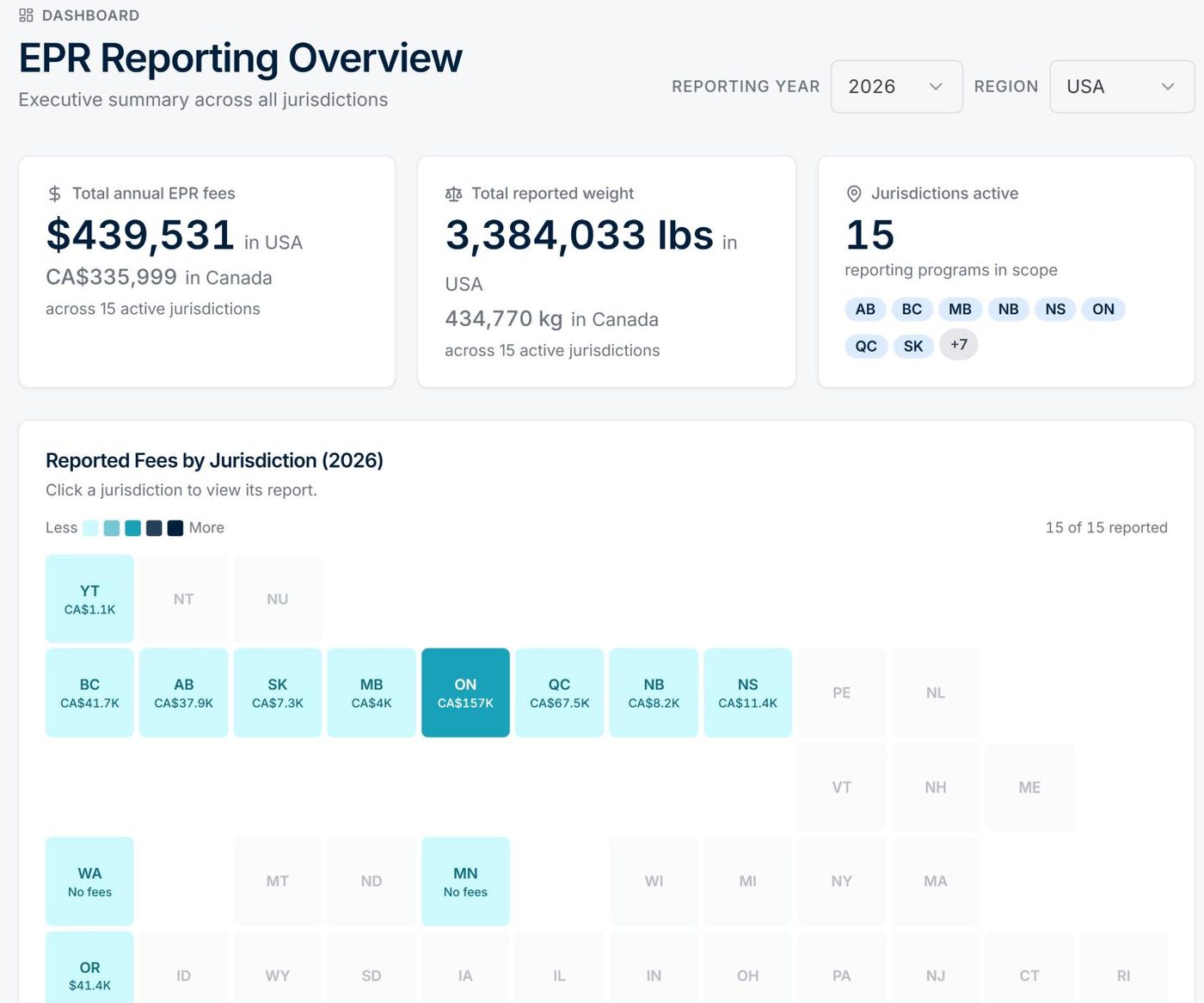The width and height of the screenshot is (1204, 1003).
Task: Click the MB jurisdiction chip
Action: [x=960, y=310]
